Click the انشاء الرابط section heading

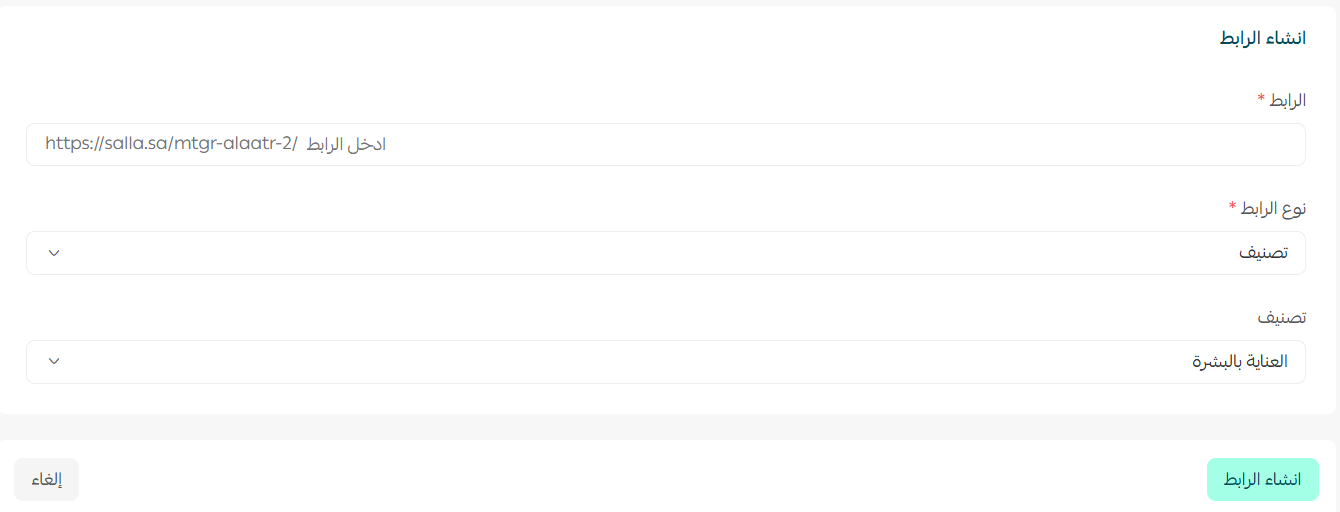tap(1262, 38)
